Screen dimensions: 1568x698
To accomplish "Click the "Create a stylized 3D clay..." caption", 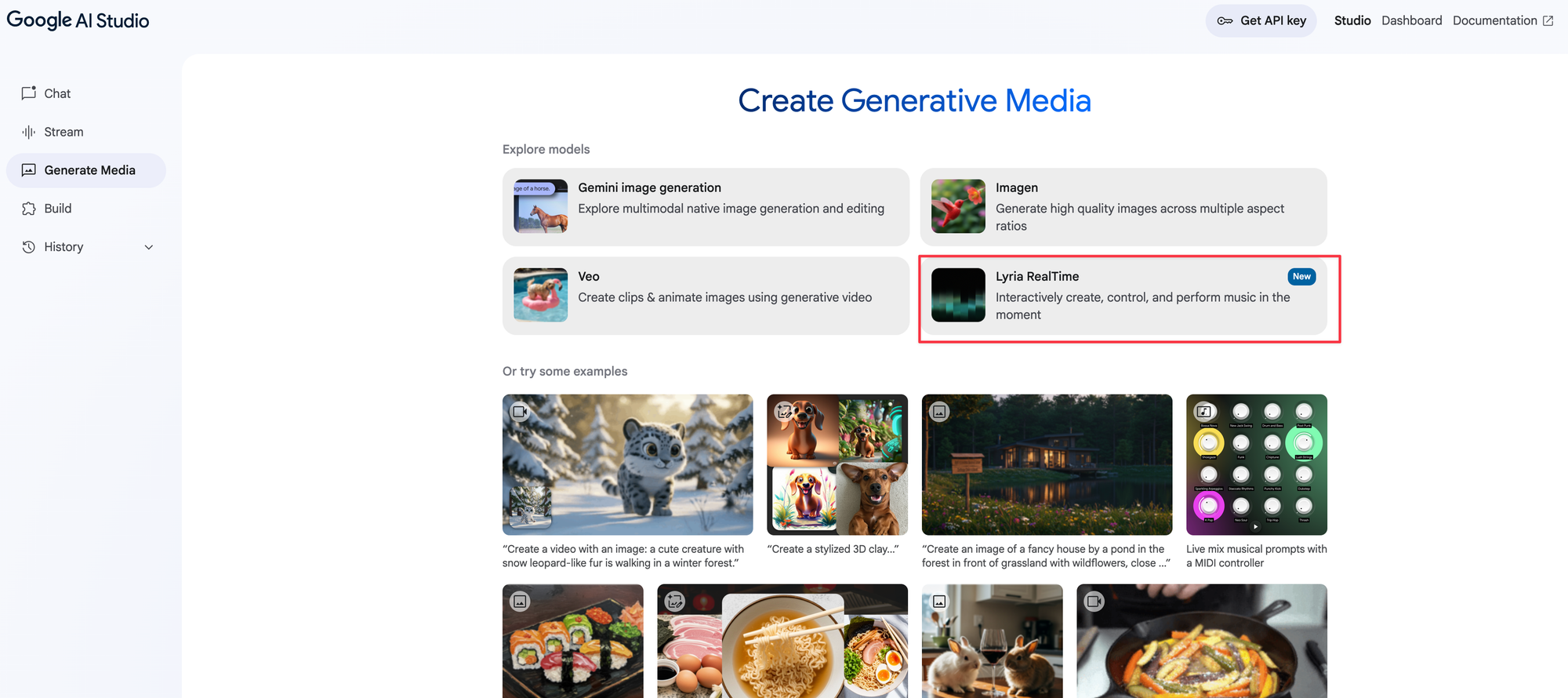I will tap(833, 549).
